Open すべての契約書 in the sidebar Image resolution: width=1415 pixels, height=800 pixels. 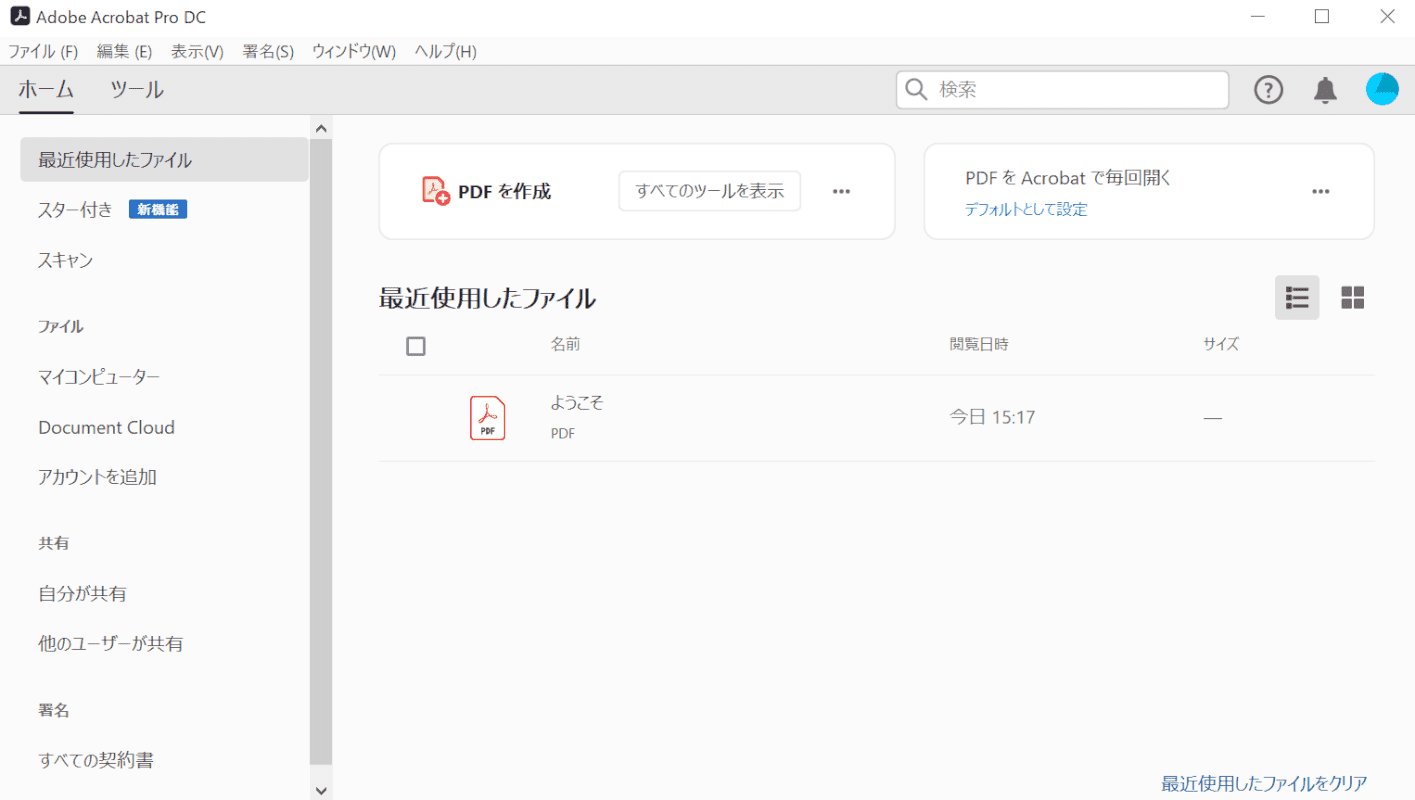click(96, 761)
